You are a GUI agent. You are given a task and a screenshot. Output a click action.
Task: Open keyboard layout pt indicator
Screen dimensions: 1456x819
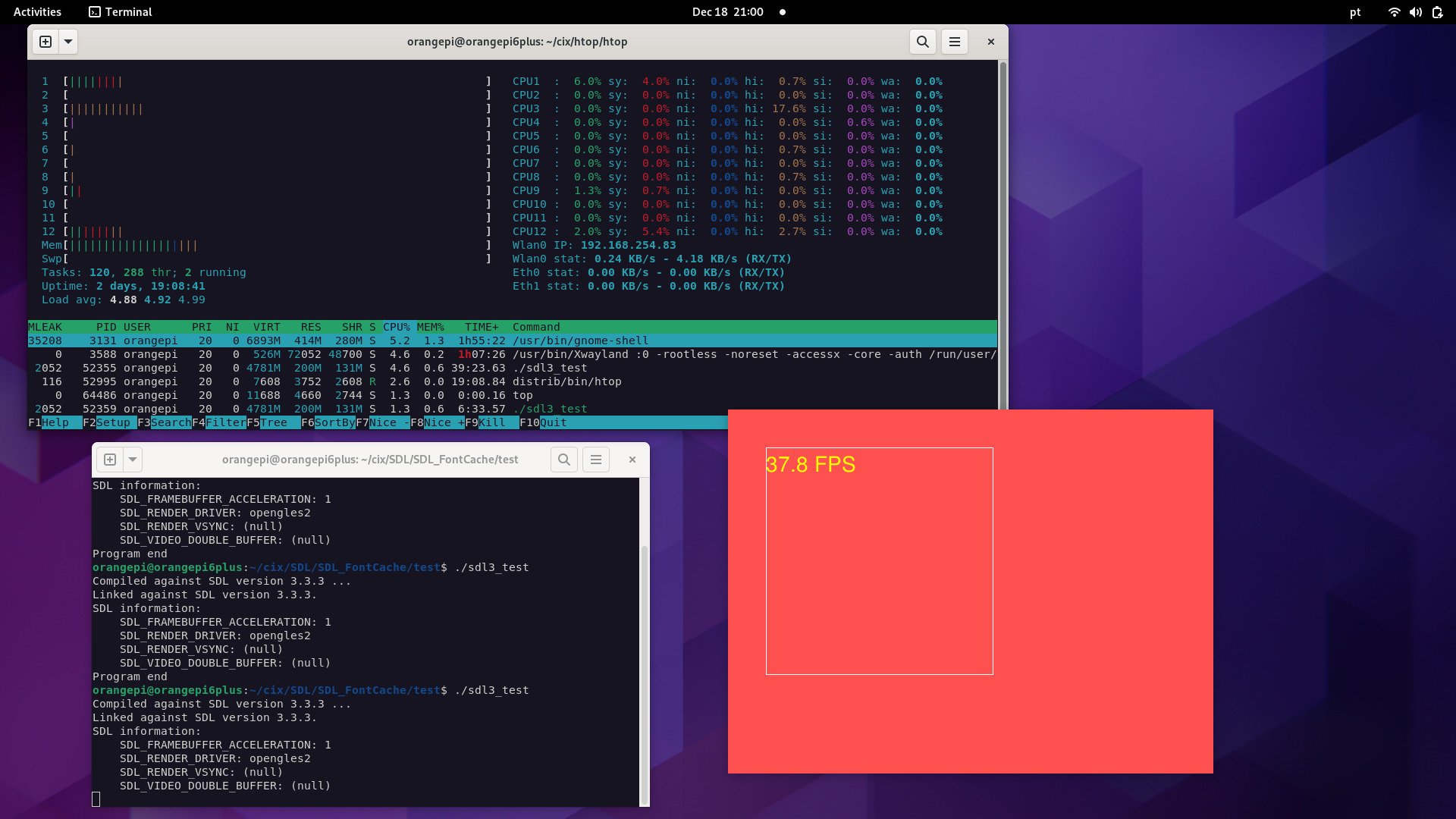1355,12
